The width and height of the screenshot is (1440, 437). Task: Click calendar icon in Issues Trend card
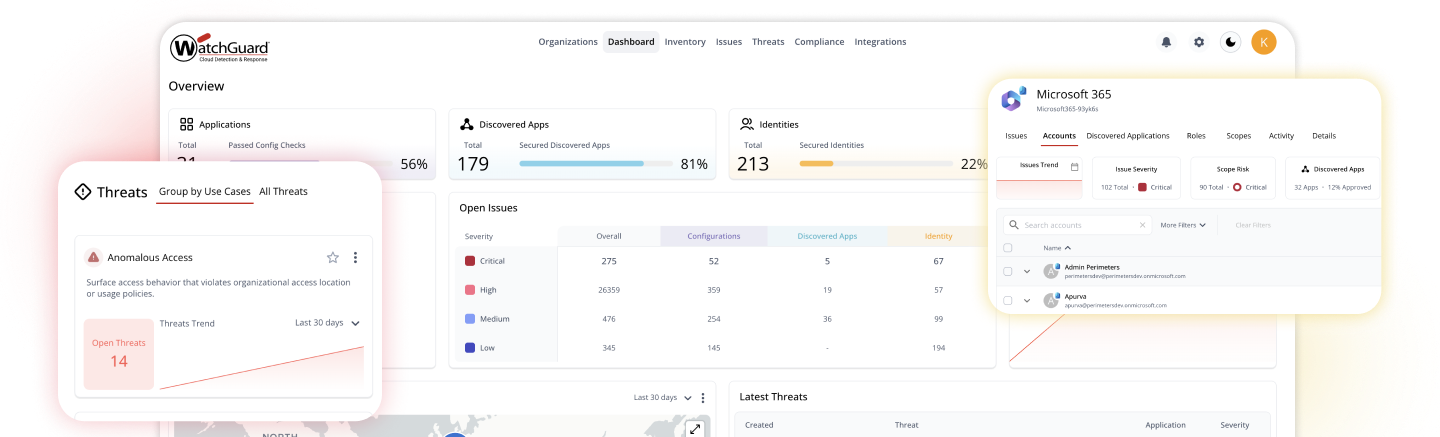[x=1074, y=167]
